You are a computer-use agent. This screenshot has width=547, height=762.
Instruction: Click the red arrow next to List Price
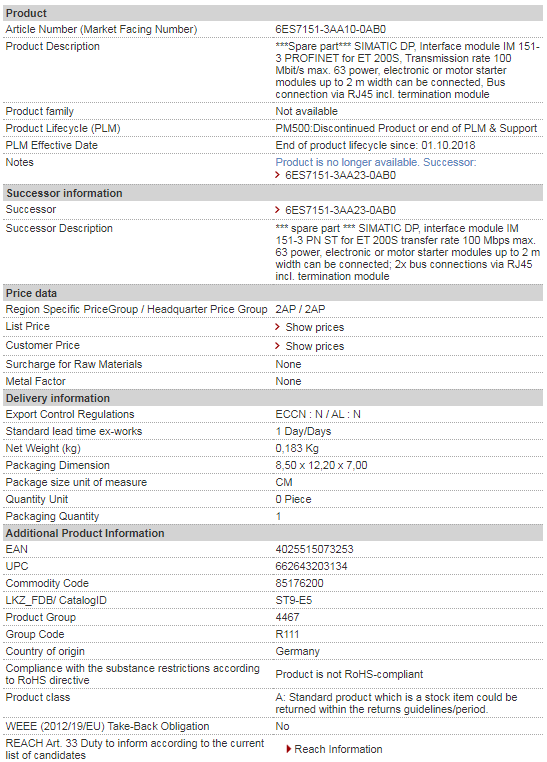point(277,327)
